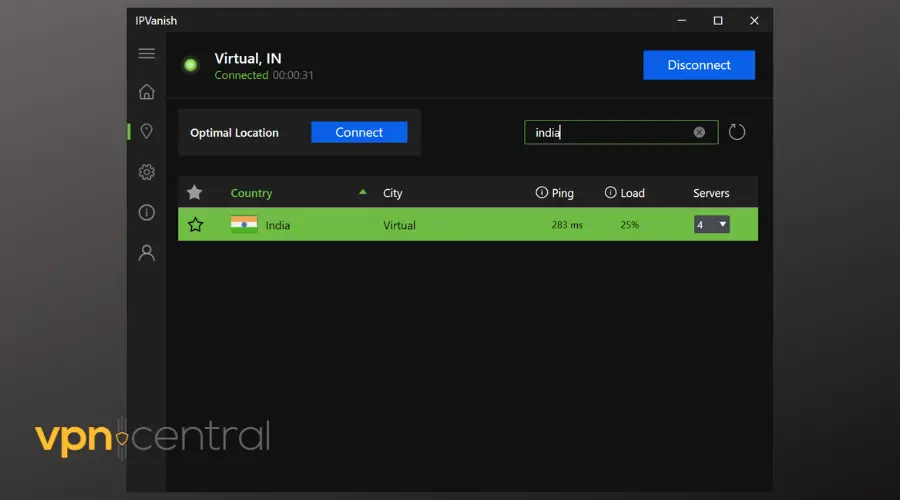Click the 25% load value

pos(630,225)
